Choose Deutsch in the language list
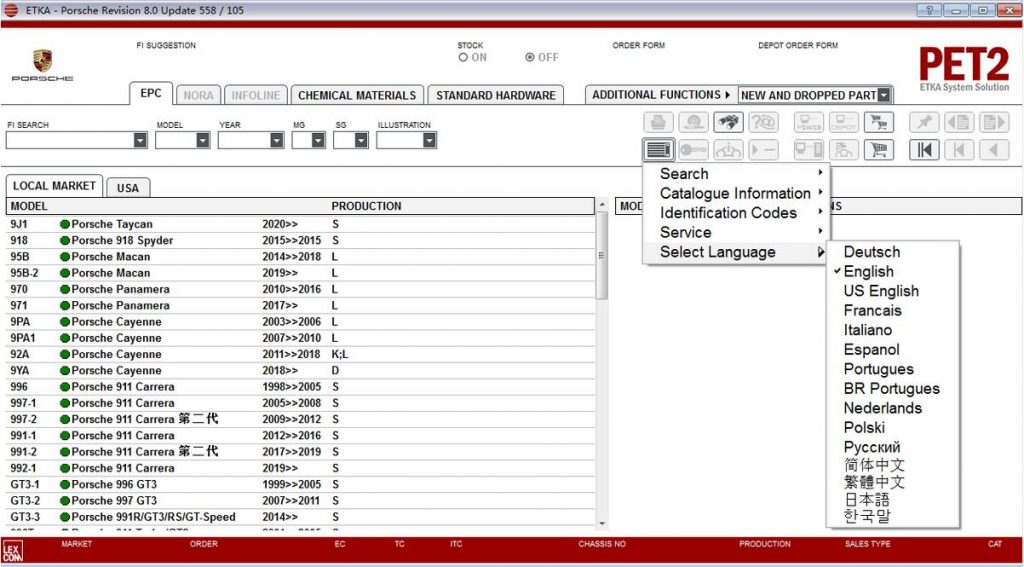The width and height of the screenshot is (1024, 567). coord(871,252)
